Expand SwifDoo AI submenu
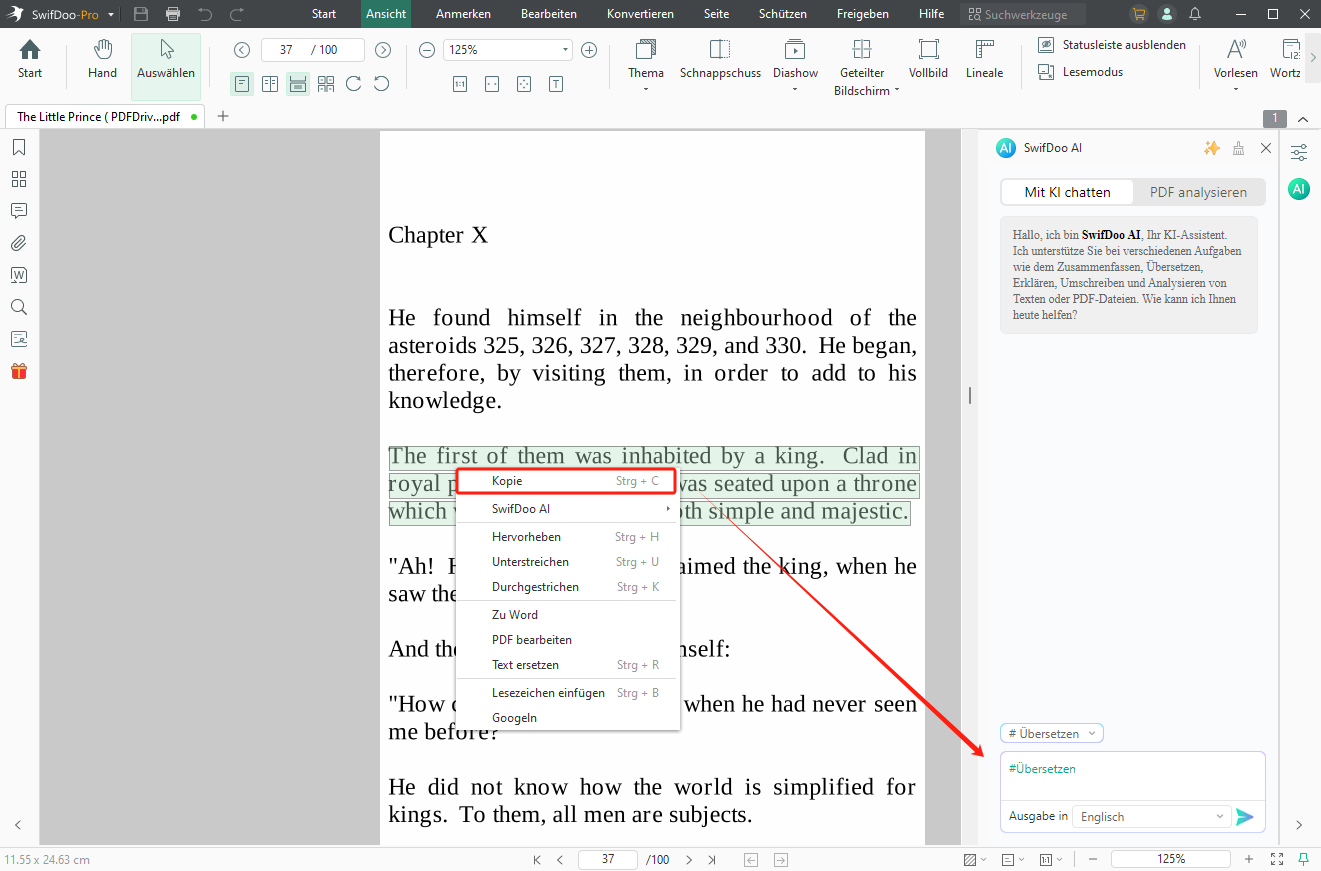 point(567,509)
